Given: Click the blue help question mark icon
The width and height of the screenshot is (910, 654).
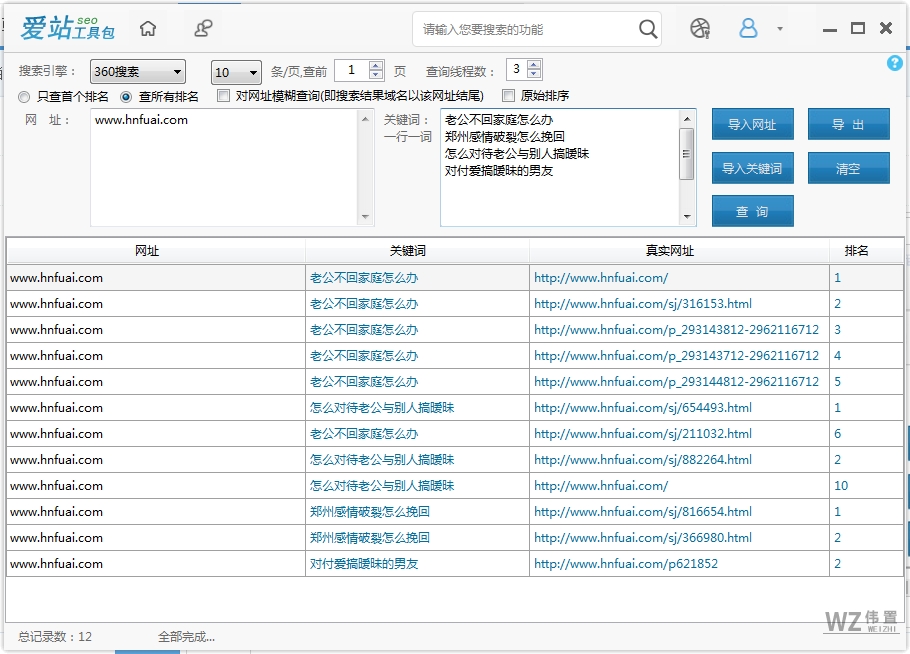Looking at the screenshot, I should click(x=895, y=63).
